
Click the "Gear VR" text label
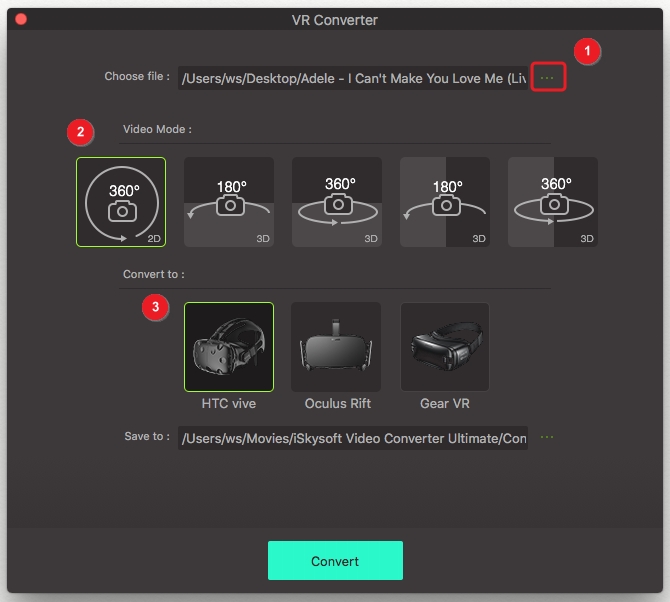445,404
